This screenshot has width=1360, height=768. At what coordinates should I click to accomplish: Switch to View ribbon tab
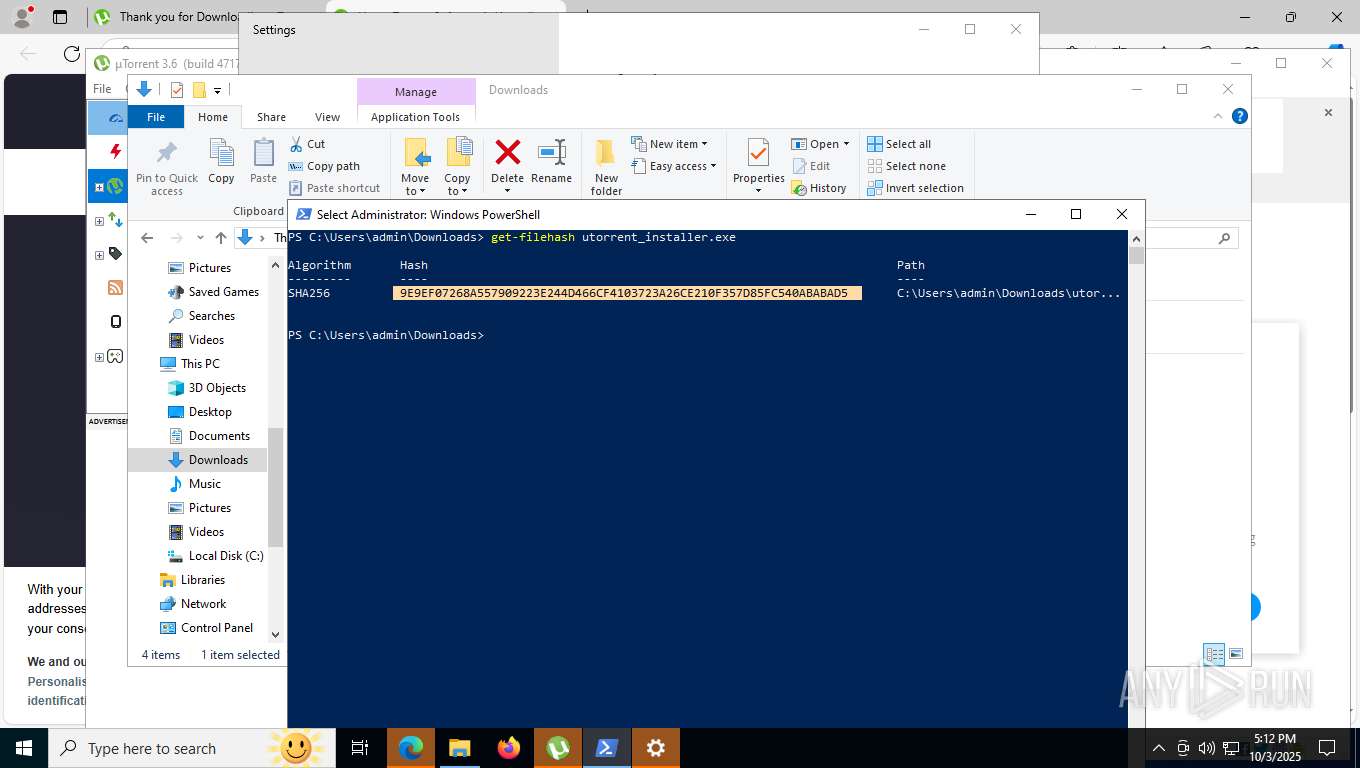pos(327,117)
